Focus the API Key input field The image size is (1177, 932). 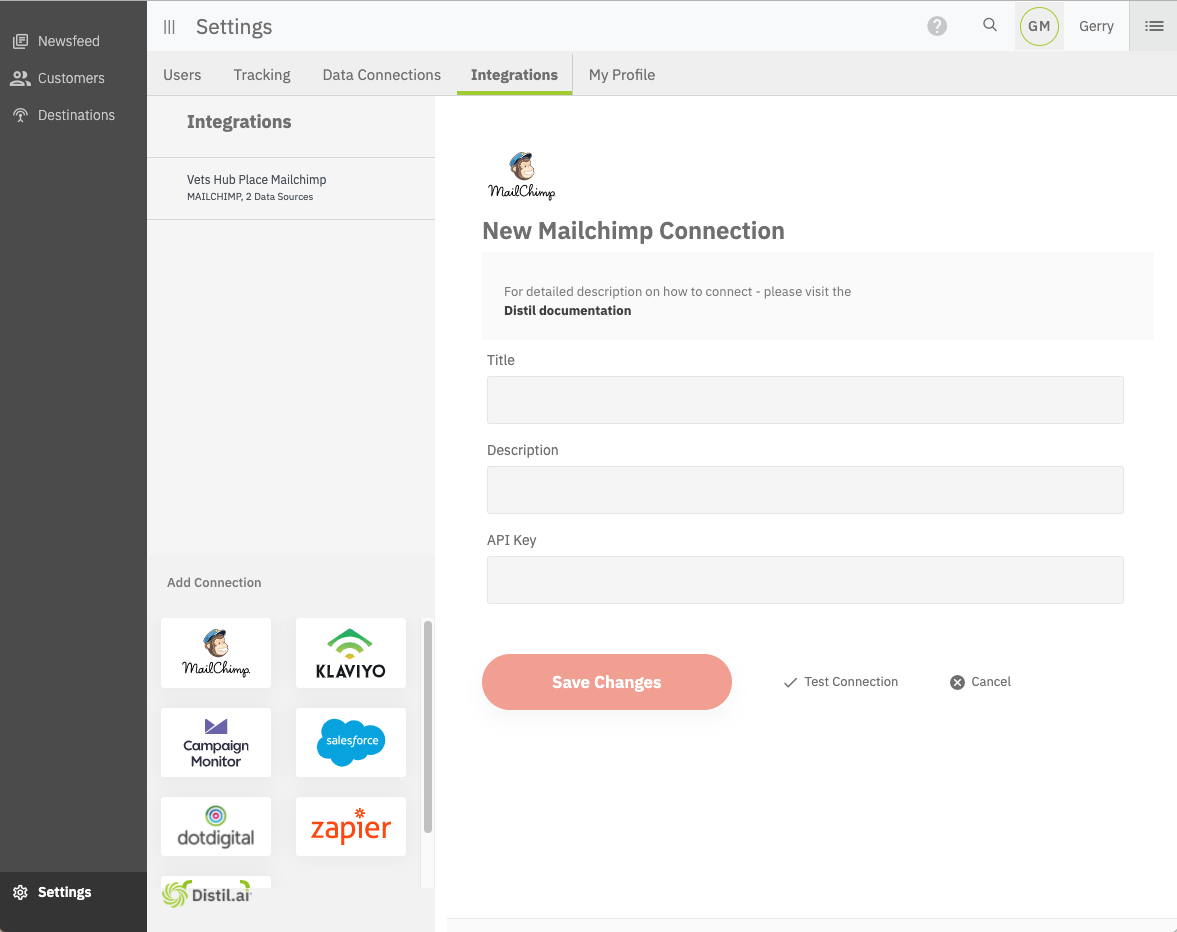805,580
